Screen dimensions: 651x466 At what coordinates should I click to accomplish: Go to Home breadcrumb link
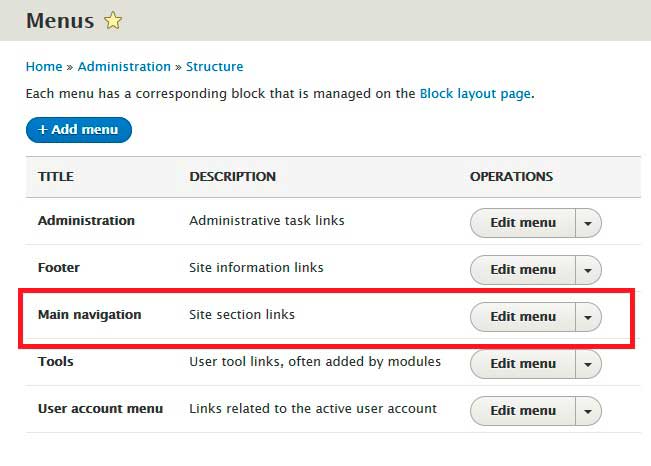[44, 67]
